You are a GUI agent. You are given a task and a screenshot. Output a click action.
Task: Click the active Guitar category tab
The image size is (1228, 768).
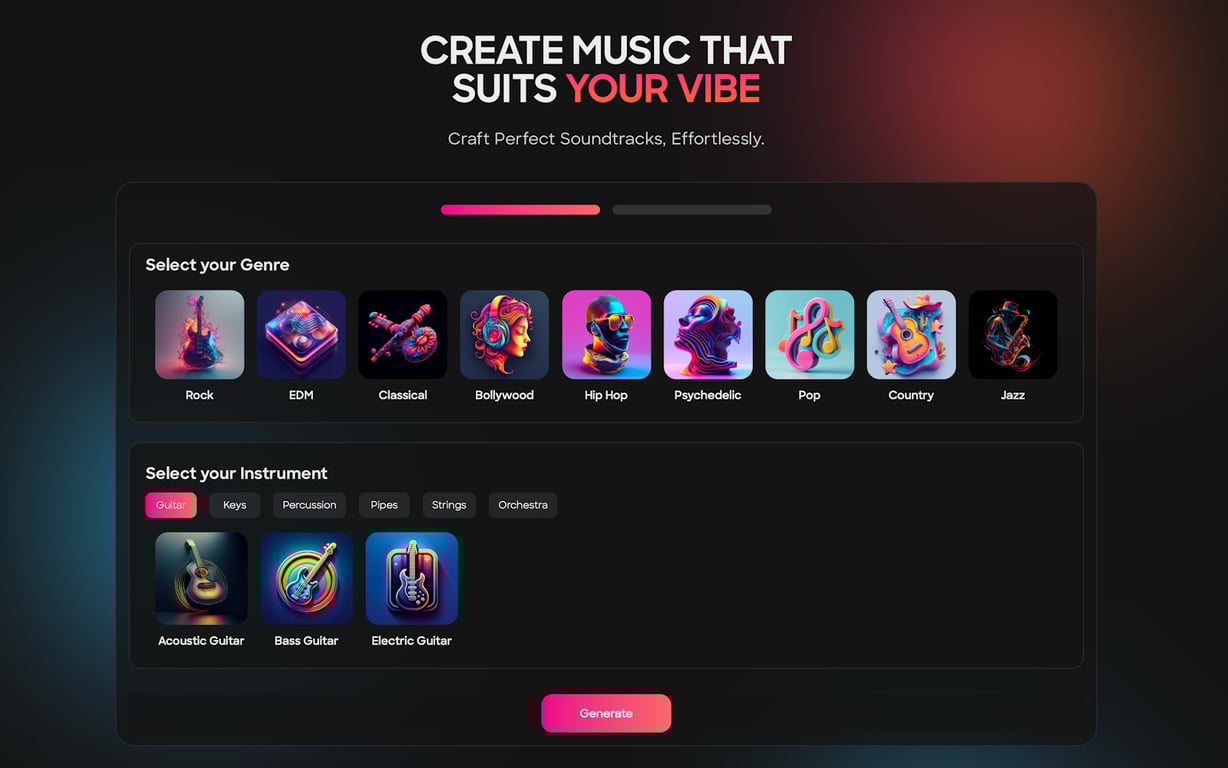pos(171,505)
